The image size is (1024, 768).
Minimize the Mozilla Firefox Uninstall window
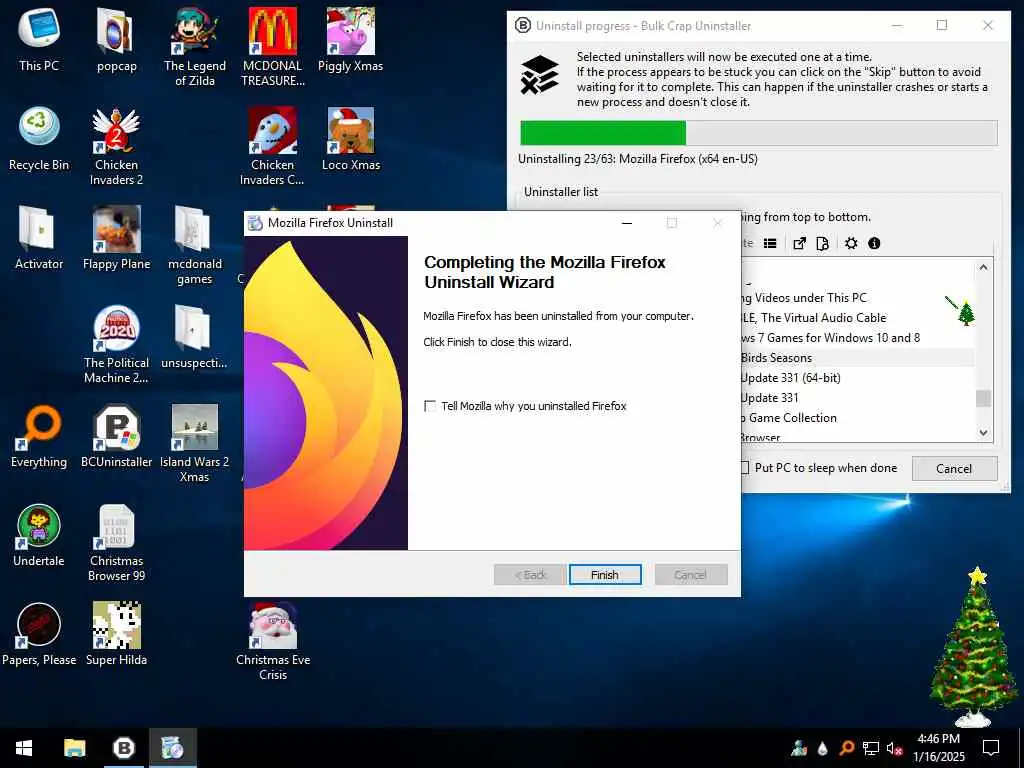point(627,223)
